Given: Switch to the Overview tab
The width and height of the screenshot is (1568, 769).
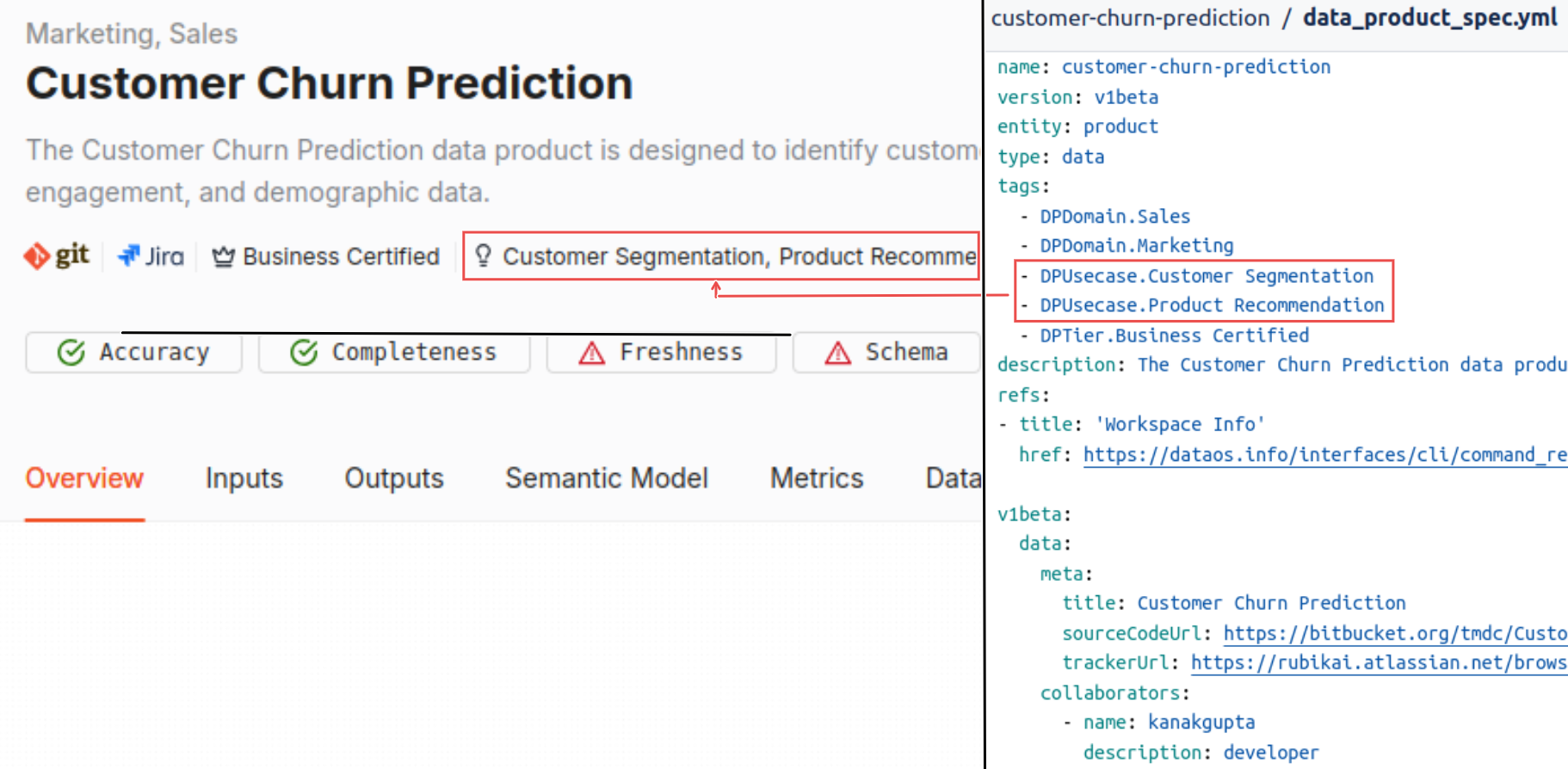Looking at the screenshot, I should click(84, 478).
